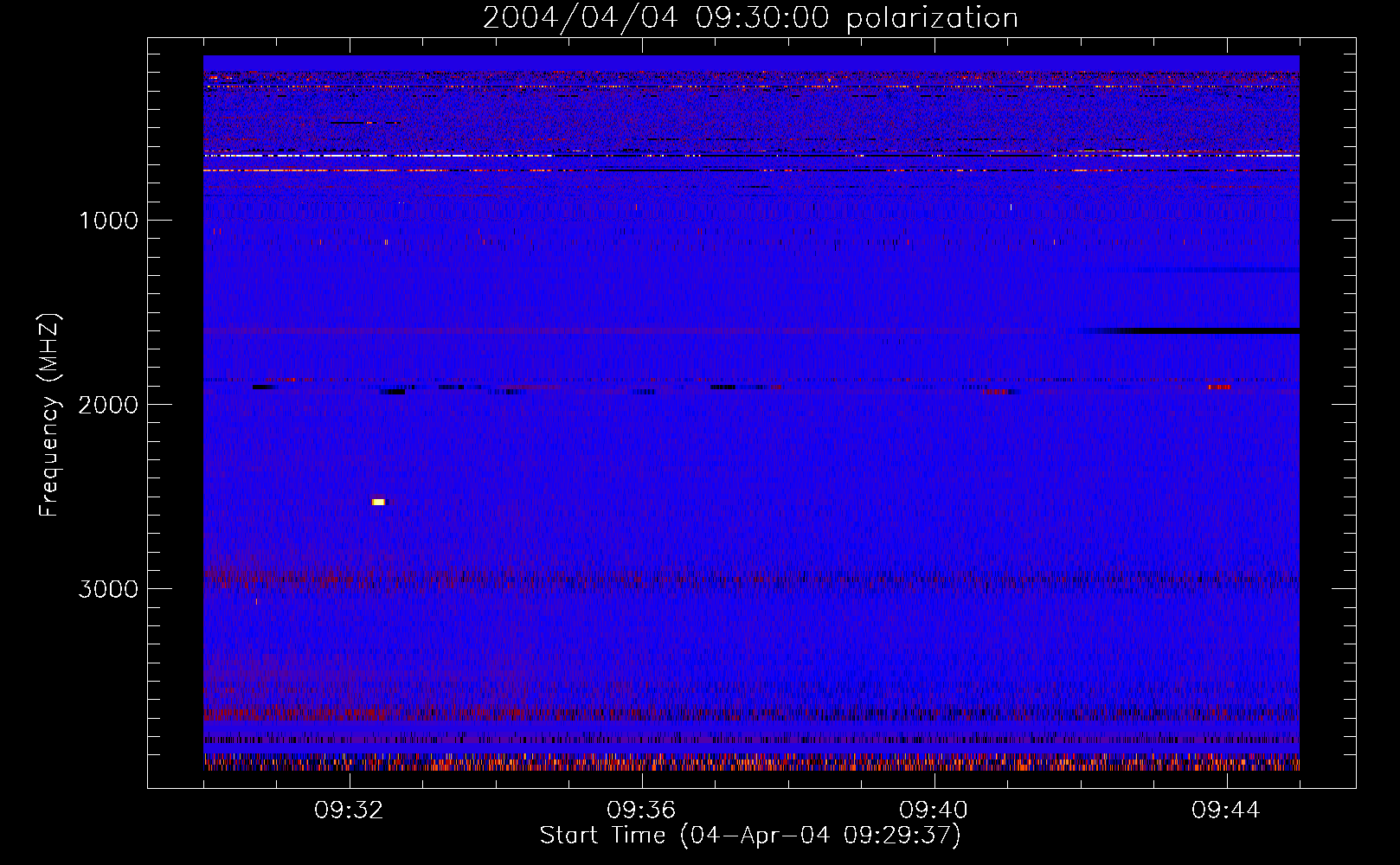Click the 3000 frequency axis label
The height and width of the screenshot is (865, 1400).
(108, 589)
